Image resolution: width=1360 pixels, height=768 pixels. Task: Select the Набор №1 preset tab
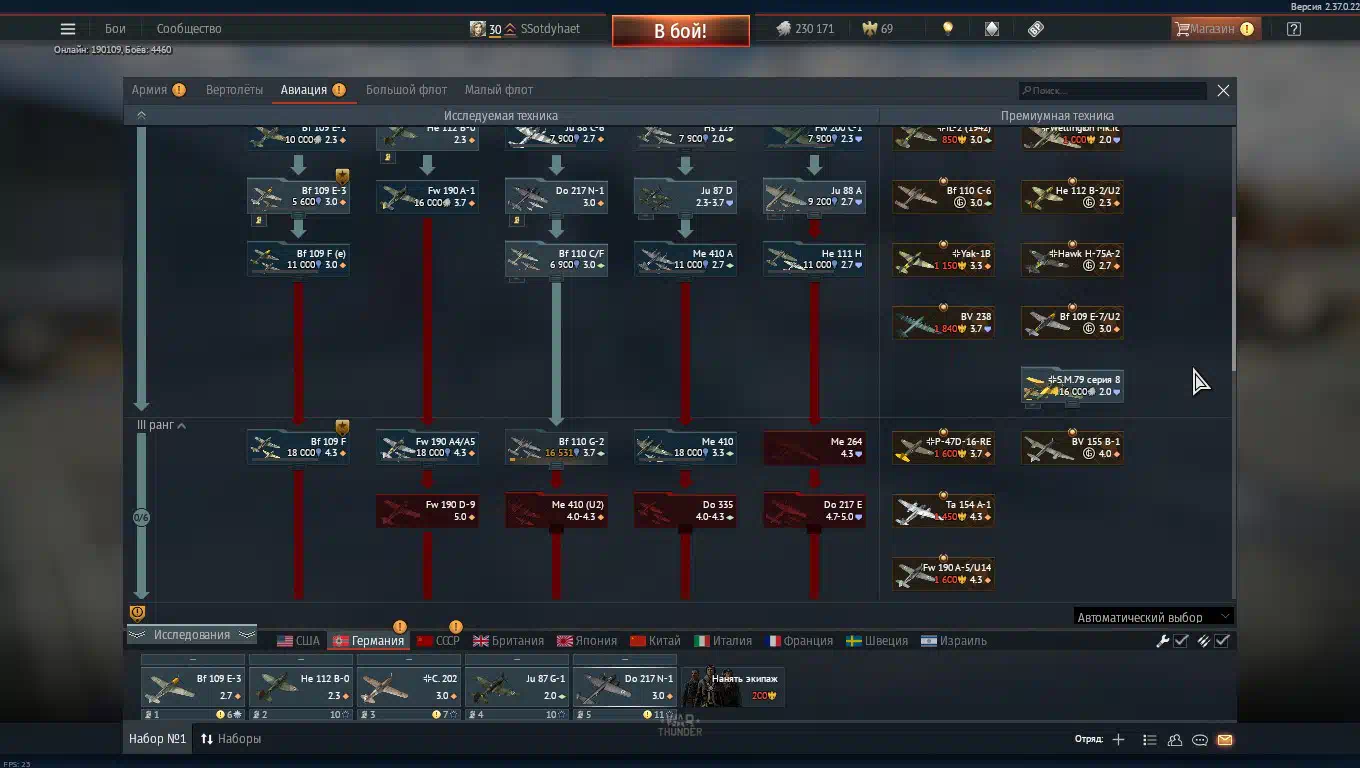[157, 739]
